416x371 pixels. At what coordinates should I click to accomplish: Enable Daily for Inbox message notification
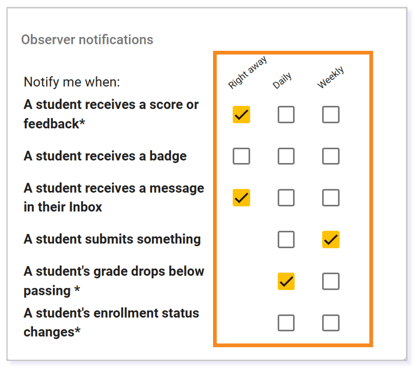click(286, 198)
